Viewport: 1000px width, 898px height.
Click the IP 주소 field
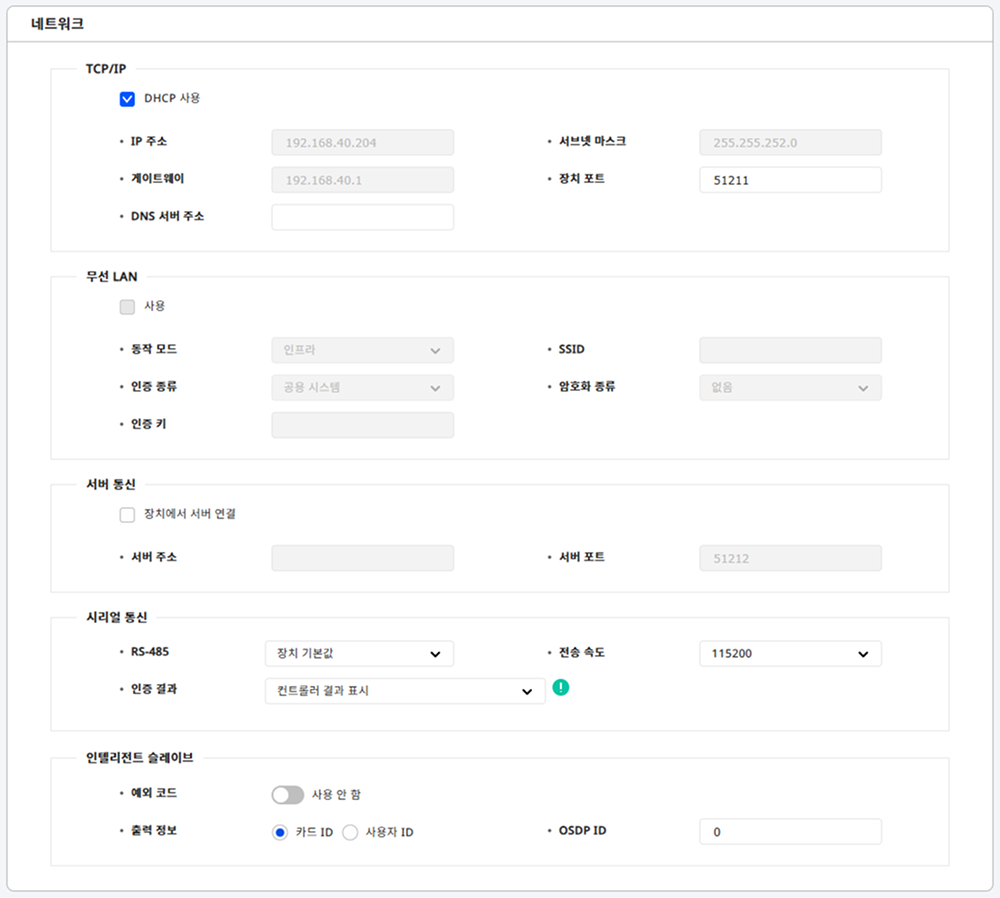click(x=362, y=143)
